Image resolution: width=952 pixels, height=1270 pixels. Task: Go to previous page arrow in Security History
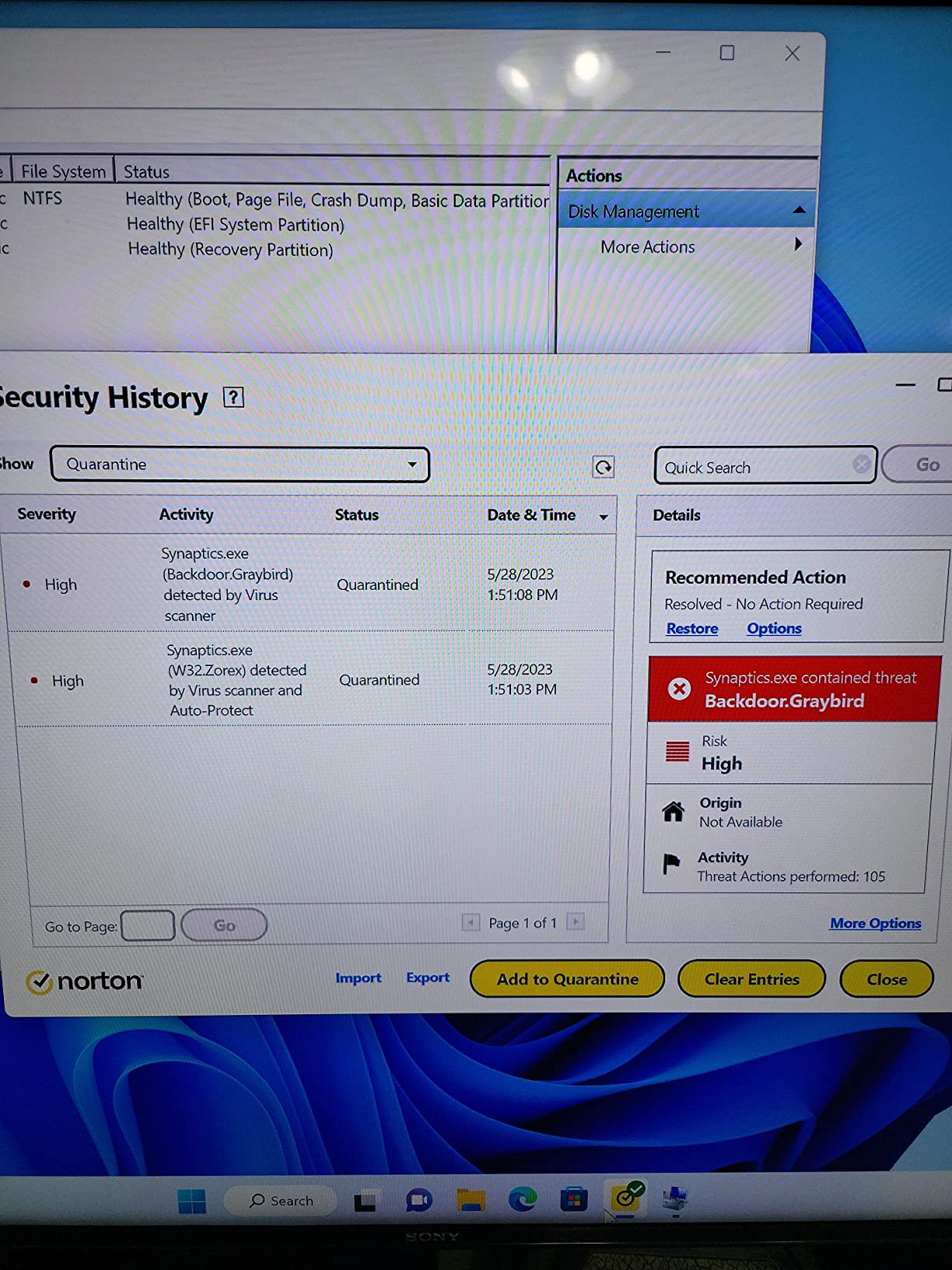471,923
